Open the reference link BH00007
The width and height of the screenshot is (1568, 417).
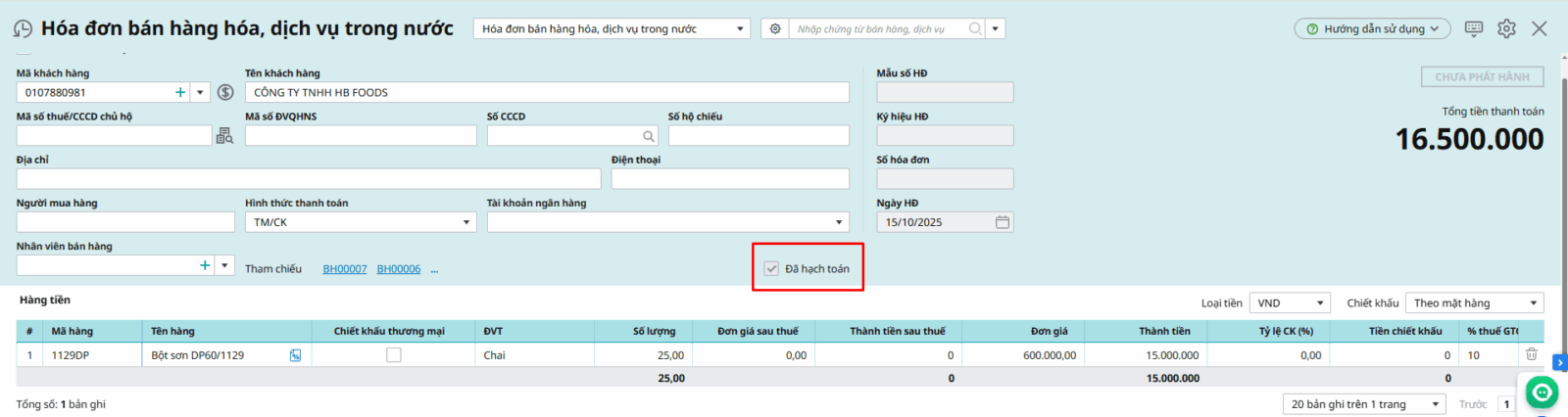pyautogui.click(x=345, y=269)
